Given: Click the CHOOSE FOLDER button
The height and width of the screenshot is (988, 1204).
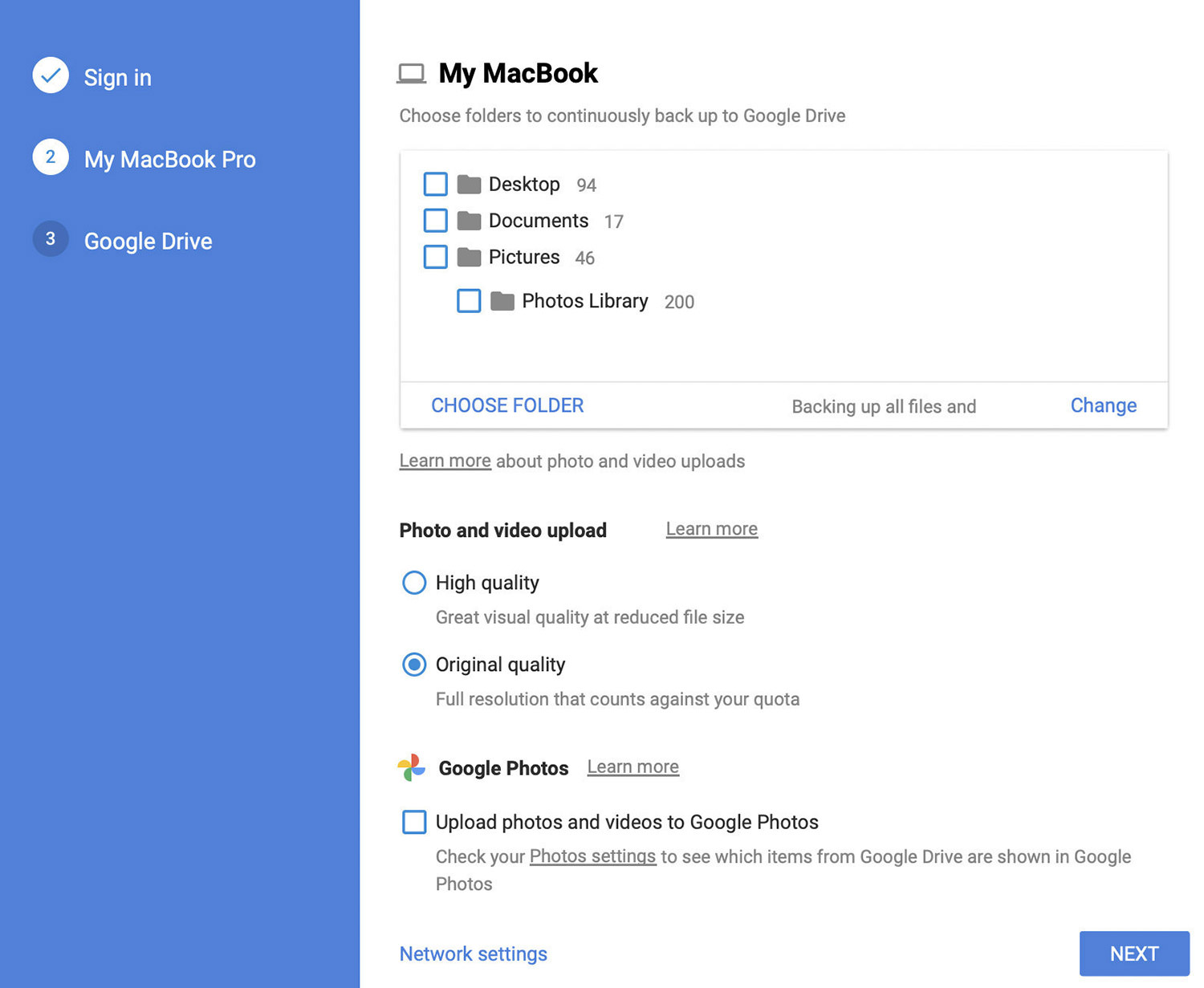Looking at the screenshot, I should point(507,405).
